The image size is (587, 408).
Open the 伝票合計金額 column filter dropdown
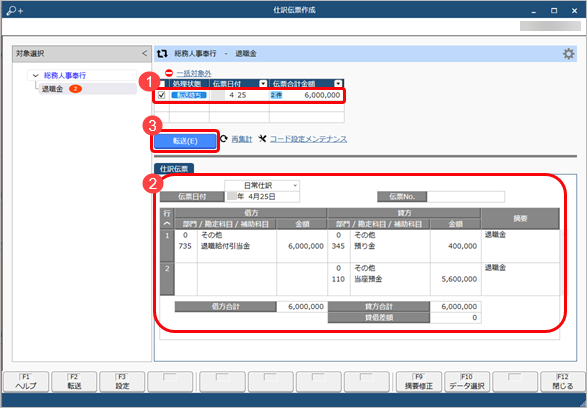click(338, 84)
